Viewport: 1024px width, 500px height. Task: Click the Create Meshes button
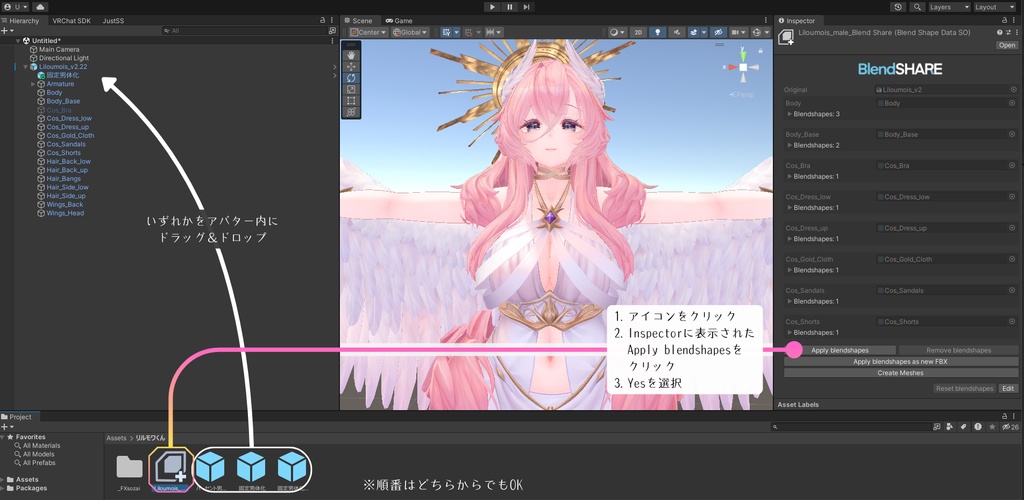pyautogui.click(x=901, y=373)
